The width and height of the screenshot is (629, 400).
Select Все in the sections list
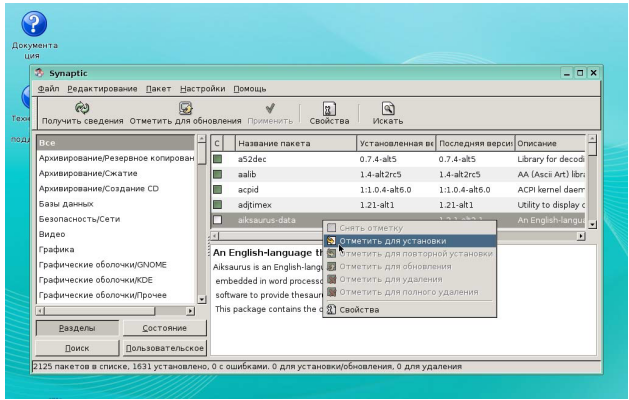(x=116, y=143)
